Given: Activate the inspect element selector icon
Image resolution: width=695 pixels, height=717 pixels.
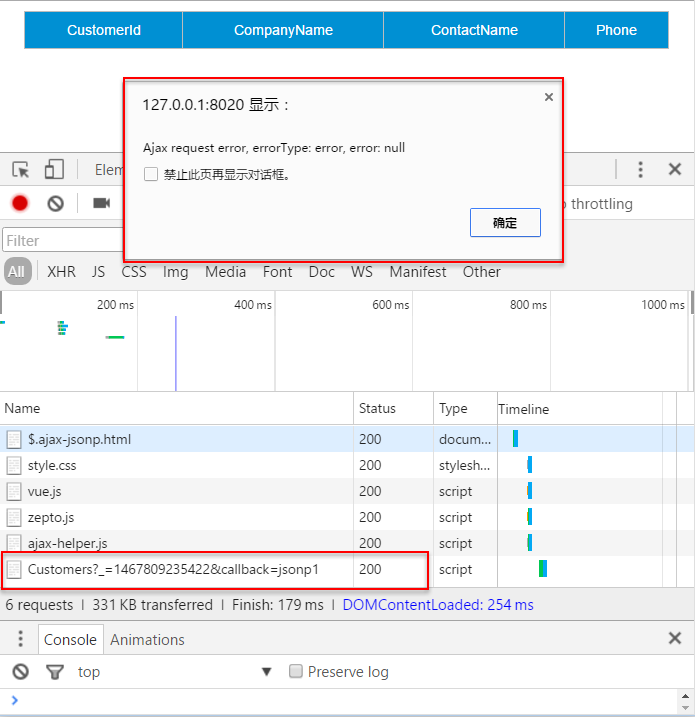Looking at the screenshot, I should pyautogui.click(x=21, y=170).
